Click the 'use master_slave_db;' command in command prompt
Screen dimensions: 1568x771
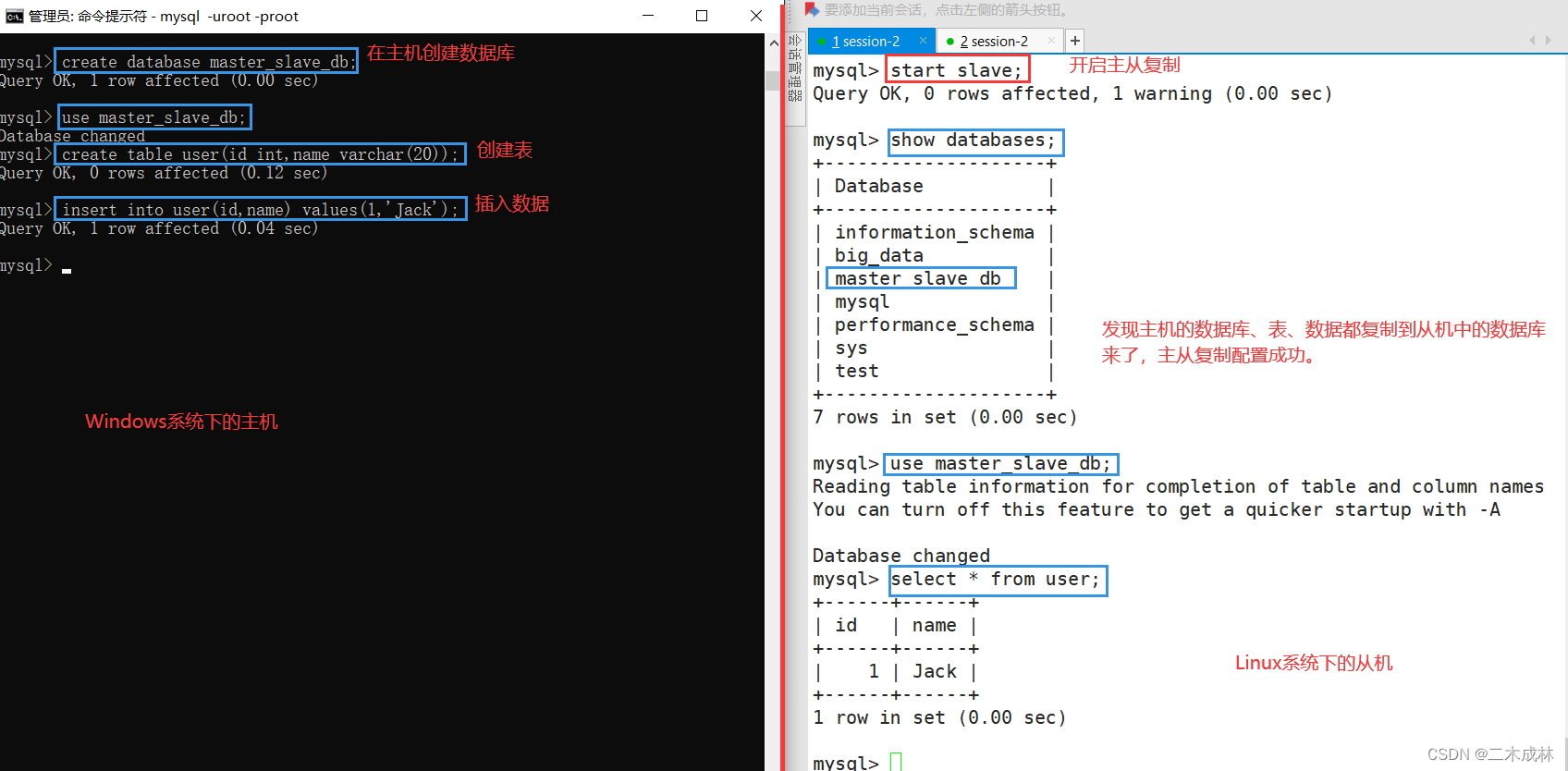tap(154, 117)
